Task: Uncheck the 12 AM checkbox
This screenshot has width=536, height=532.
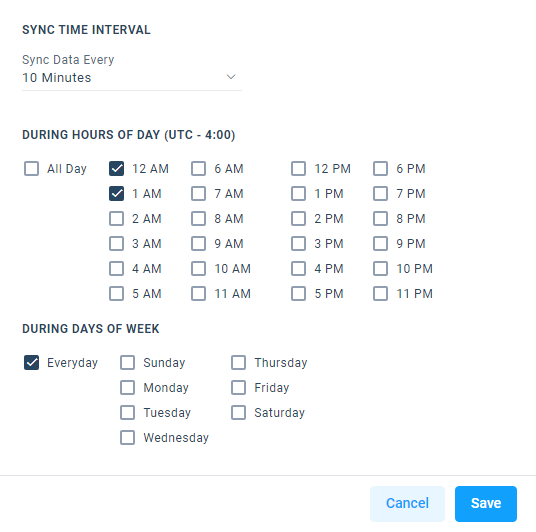Action: 117,169
